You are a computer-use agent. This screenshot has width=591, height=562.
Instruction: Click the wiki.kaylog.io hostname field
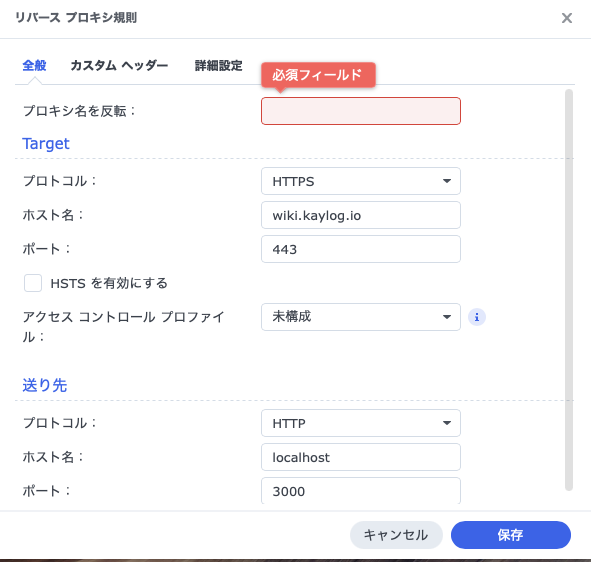(x=361, y=215)
